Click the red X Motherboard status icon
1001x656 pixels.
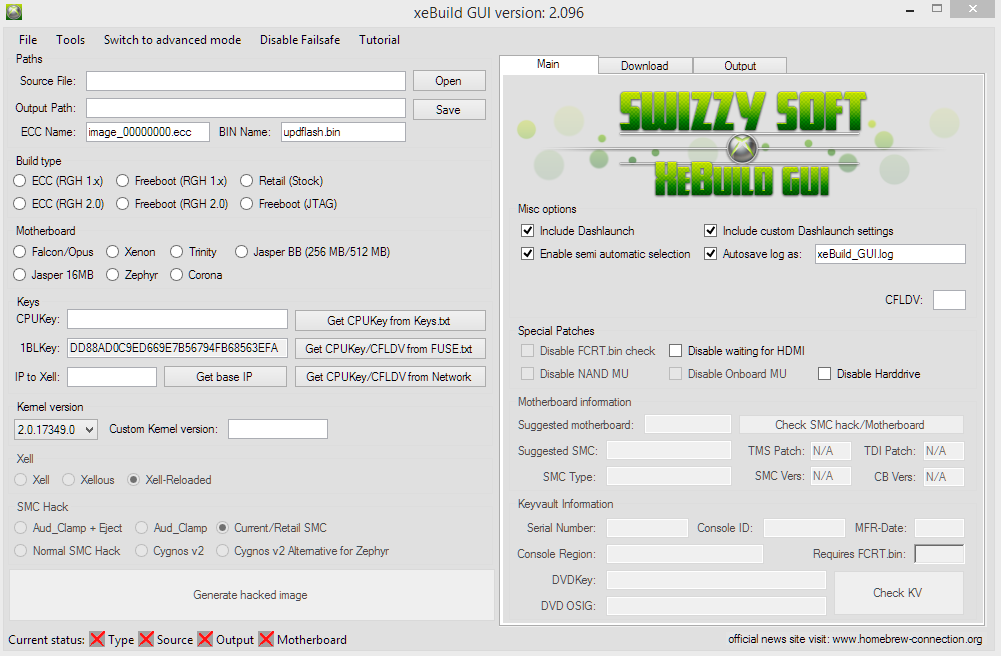(266, 639)
